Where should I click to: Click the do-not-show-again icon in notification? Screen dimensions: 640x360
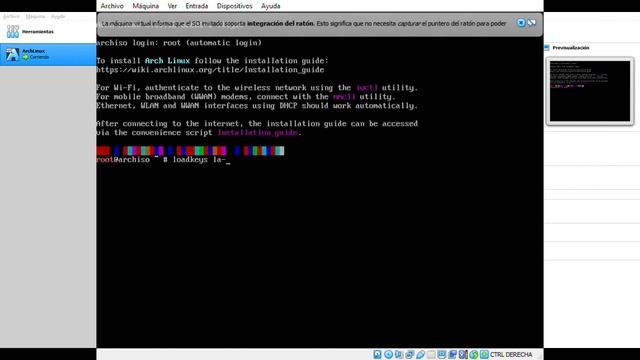(x=531, y=23)
